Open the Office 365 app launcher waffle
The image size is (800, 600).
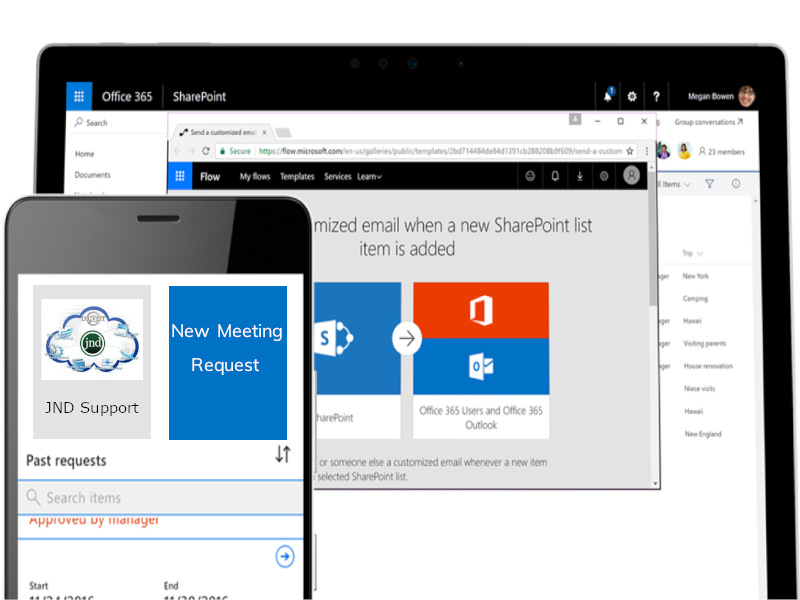point(79,96)
